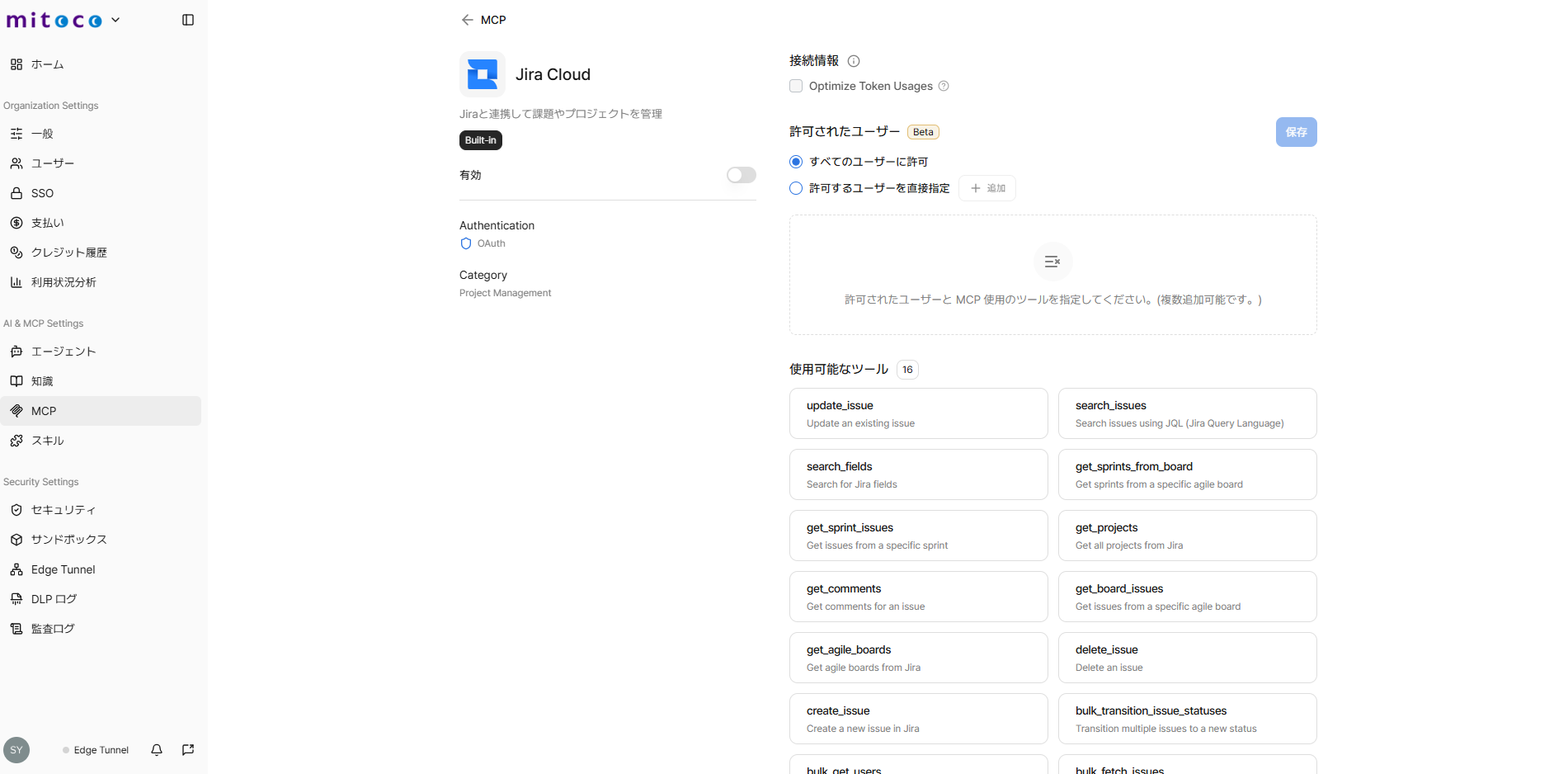Open DLP ログ page
Screen dimensions: 1568x774
(101, 599)
